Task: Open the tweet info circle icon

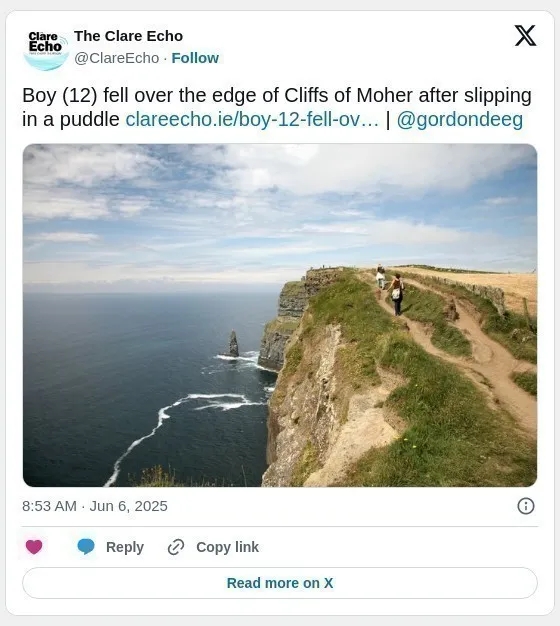Action: pyautogui.click(x=526, y=506)
